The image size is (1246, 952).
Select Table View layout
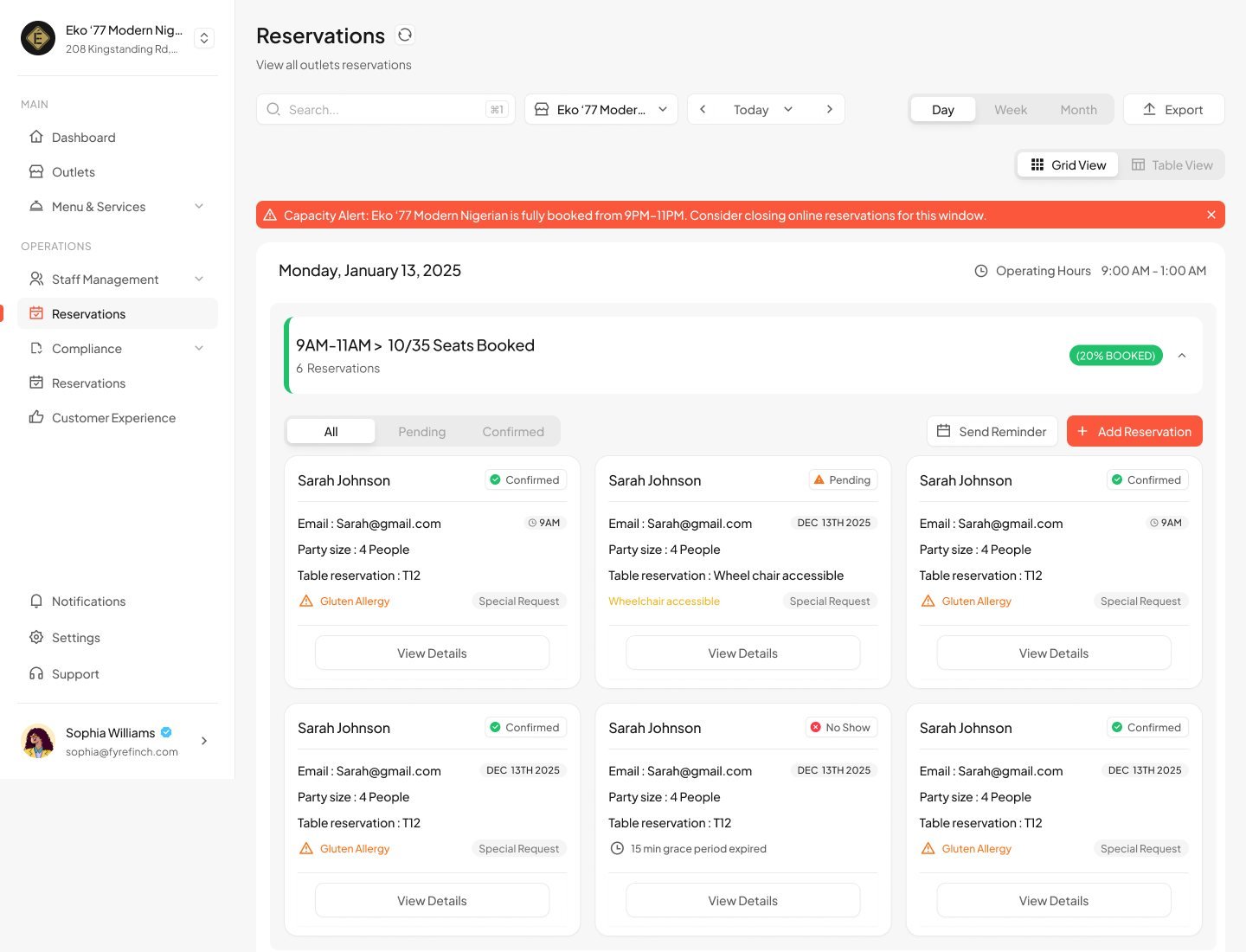(x=1172, y=165)
